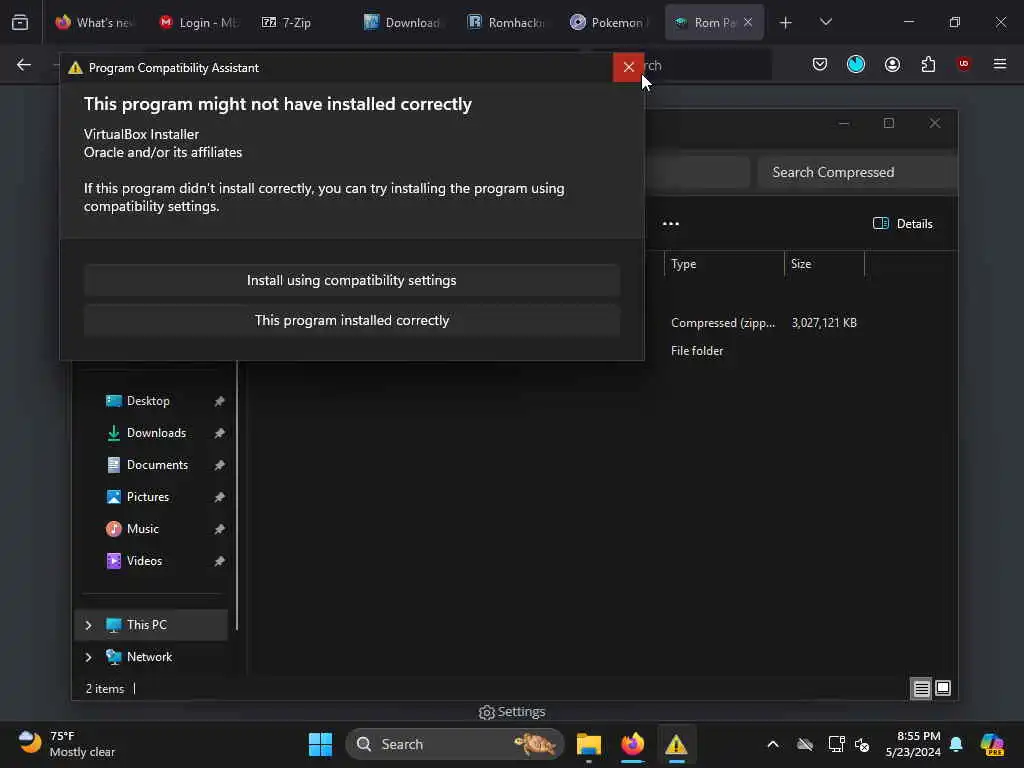Show hidden system tray icons
1024x768 pixels.
point(773,744)
